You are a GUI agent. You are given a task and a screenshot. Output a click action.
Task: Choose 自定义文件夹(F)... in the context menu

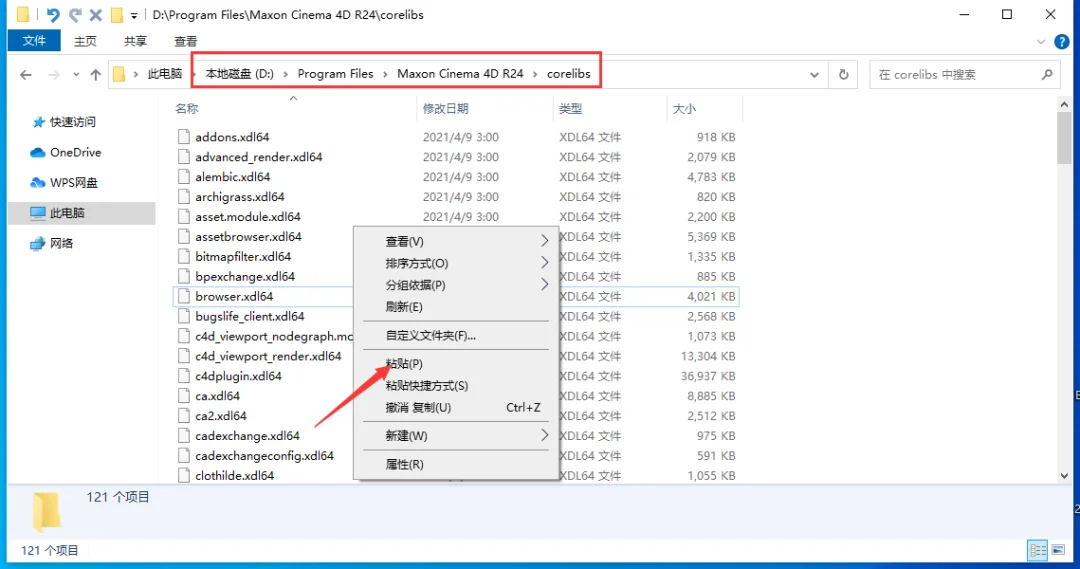click(456, 336)
